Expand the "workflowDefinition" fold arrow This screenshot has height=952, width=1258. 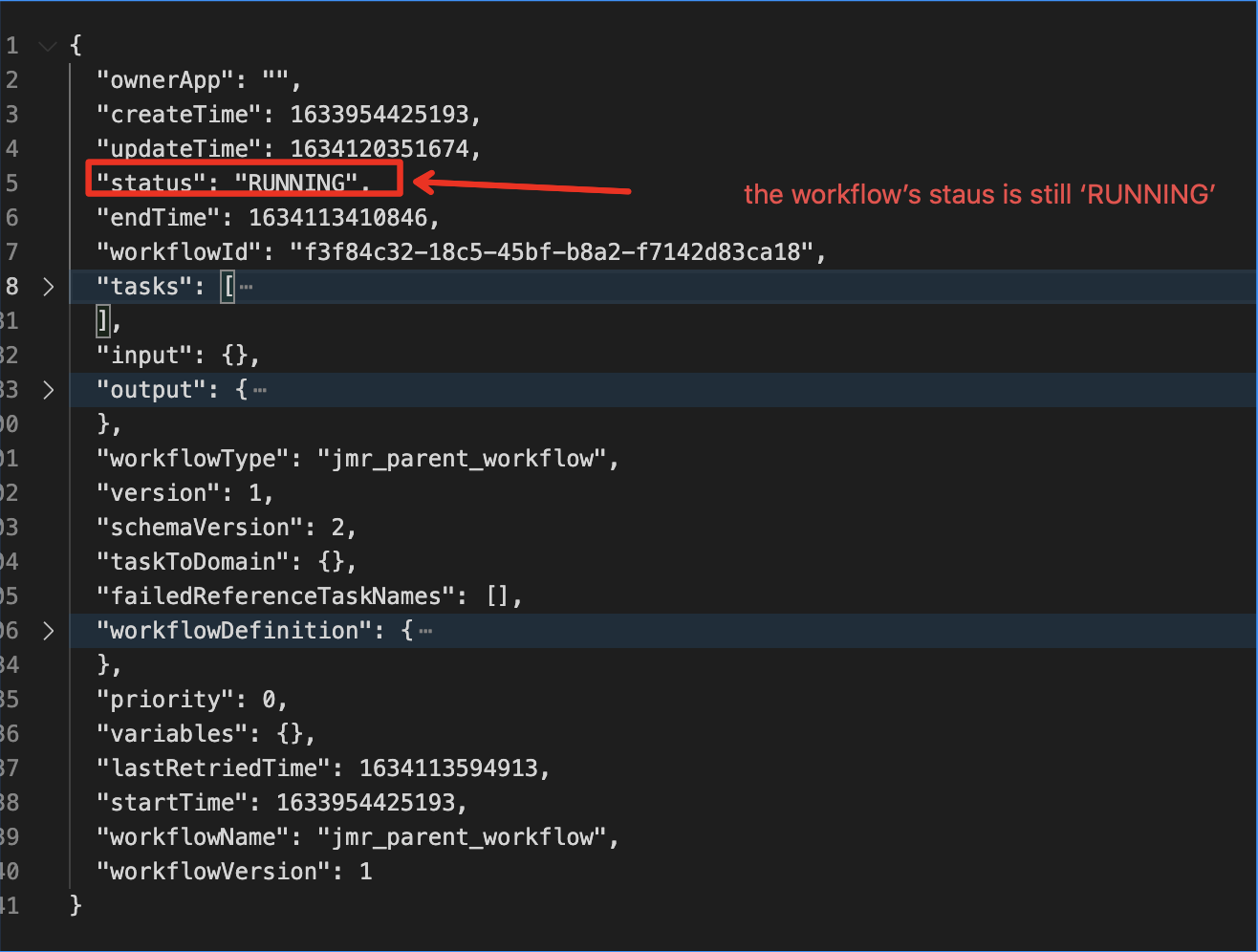tap(49, 630)
